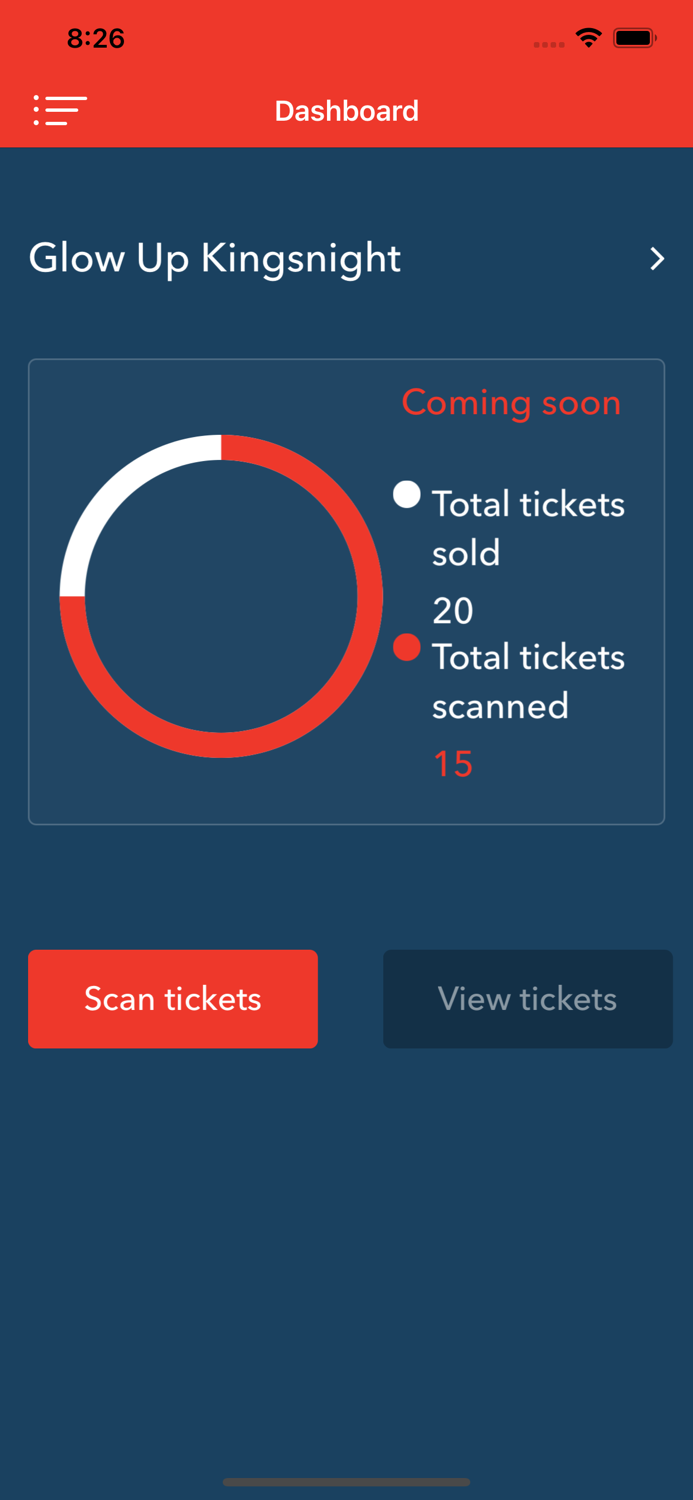Screen dimensions: 693x1500
Task: Tap the clock showing 8:26
Action: coord(96,38)
